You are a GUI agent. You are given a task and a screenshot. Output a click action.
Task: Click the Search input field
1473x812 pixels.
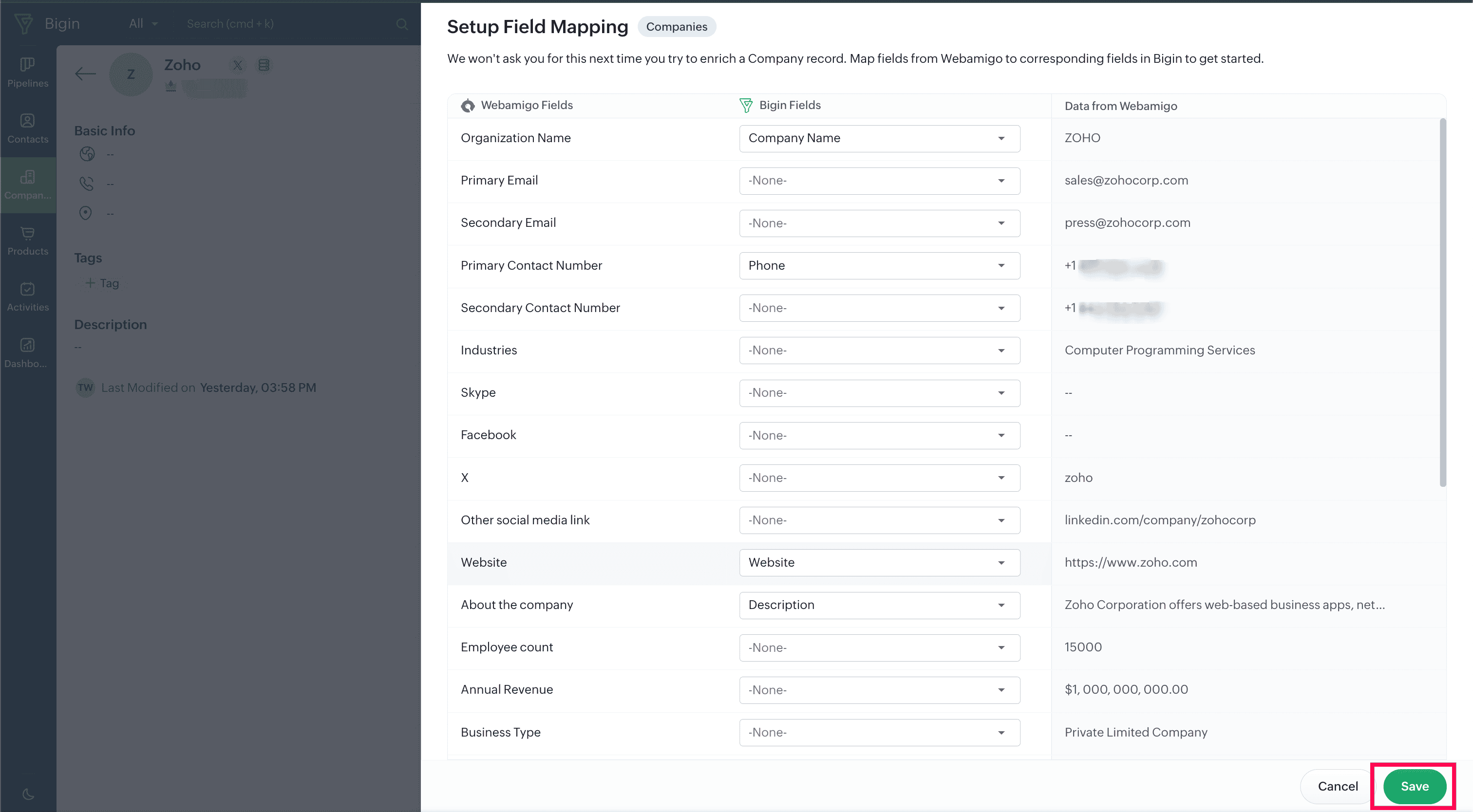(286, 24)
